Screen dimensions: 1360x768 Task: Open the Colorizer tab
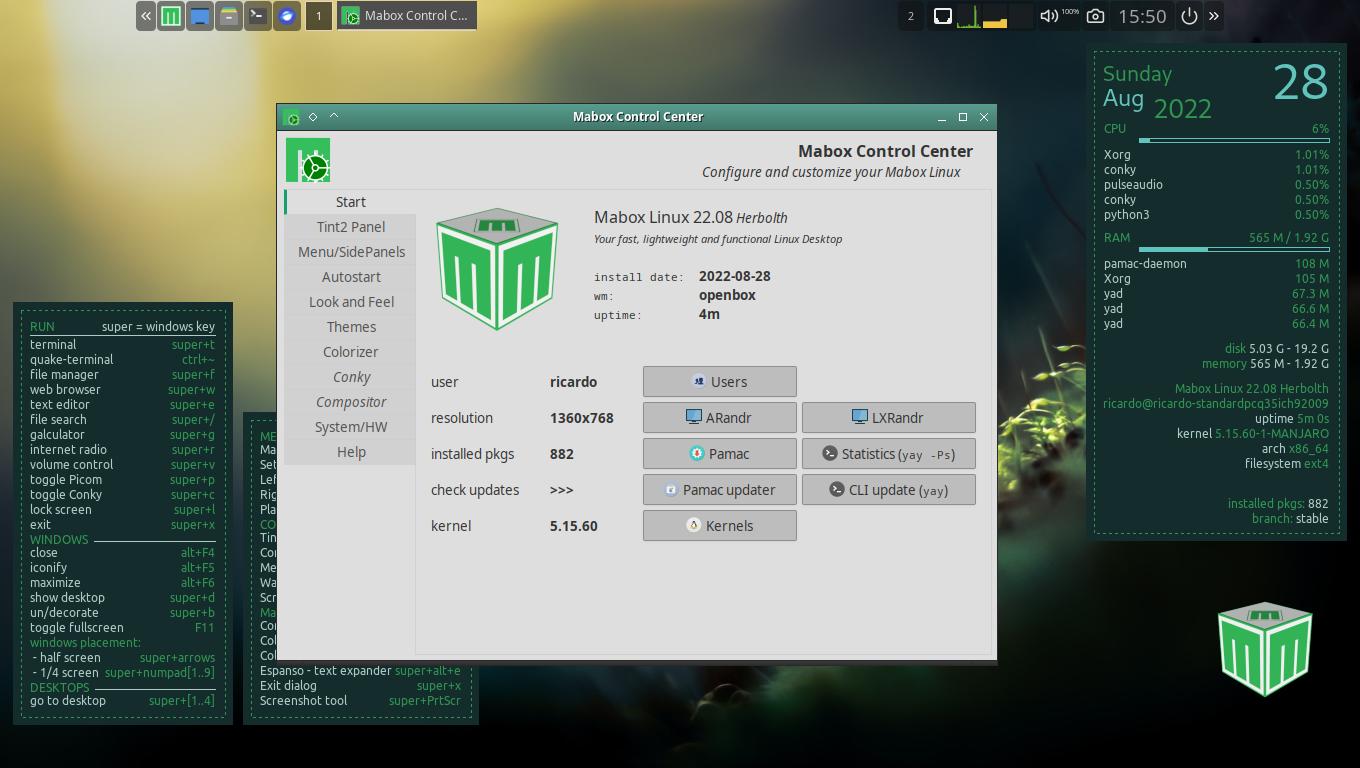(x=350, y=352)
